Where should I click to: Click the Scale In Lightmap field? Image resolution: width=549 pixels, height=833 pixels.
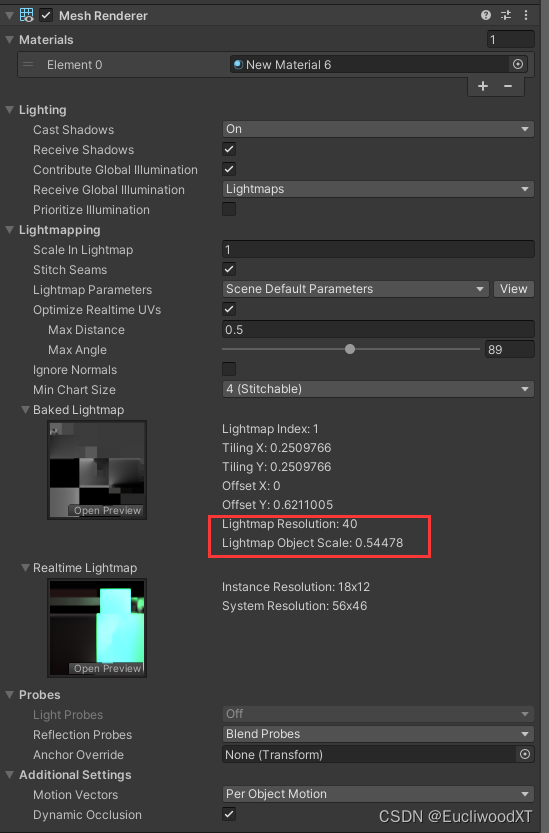click(378, 249)
